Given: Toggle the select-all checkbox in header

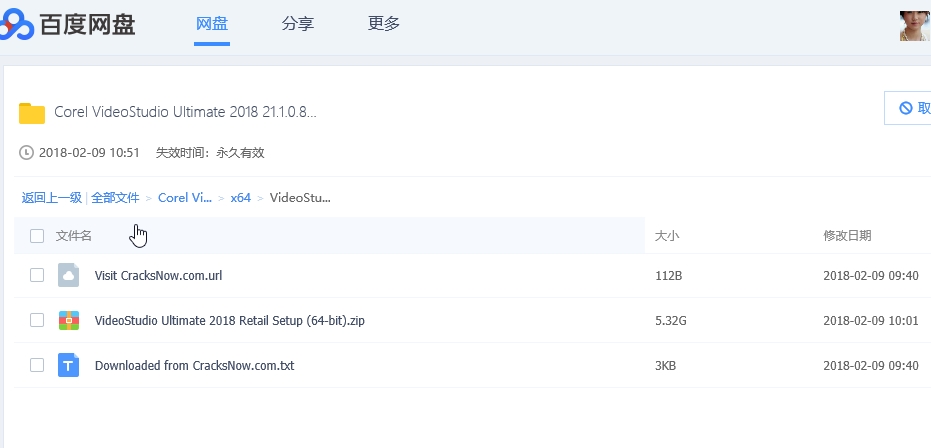Looking at the screenshot, I should [x=37, y=236].
